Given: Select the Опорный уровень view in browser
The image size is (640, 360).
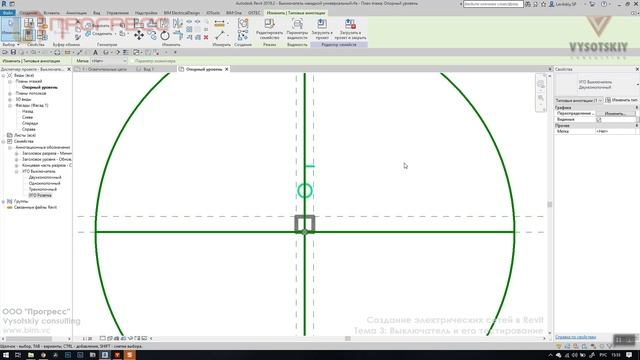Looking at the screenshot, I should point(40,87).
